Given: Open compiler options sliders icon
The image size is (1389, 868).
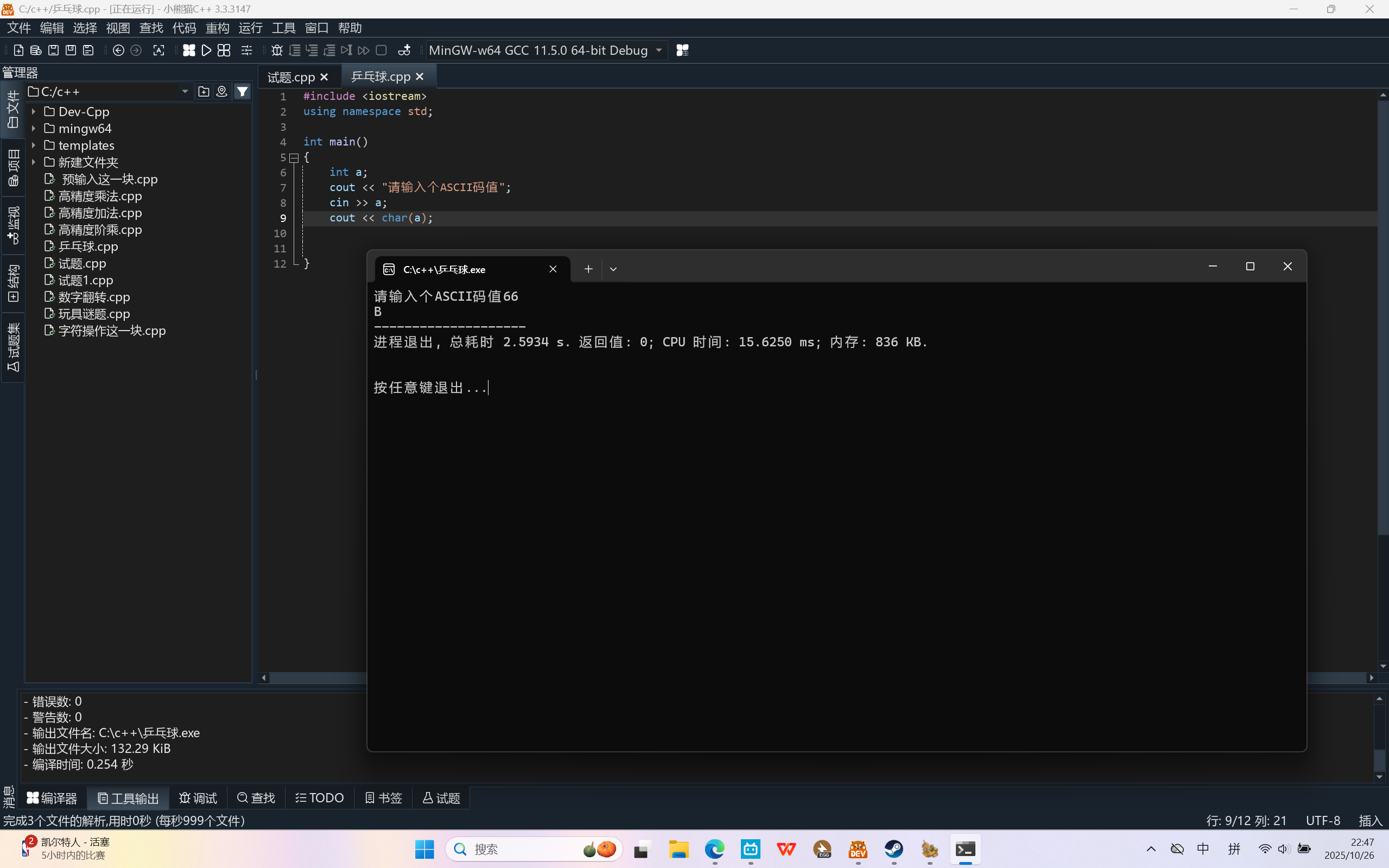Looking at the screenshot, I should pyautogui.click(x=247, y=50).
